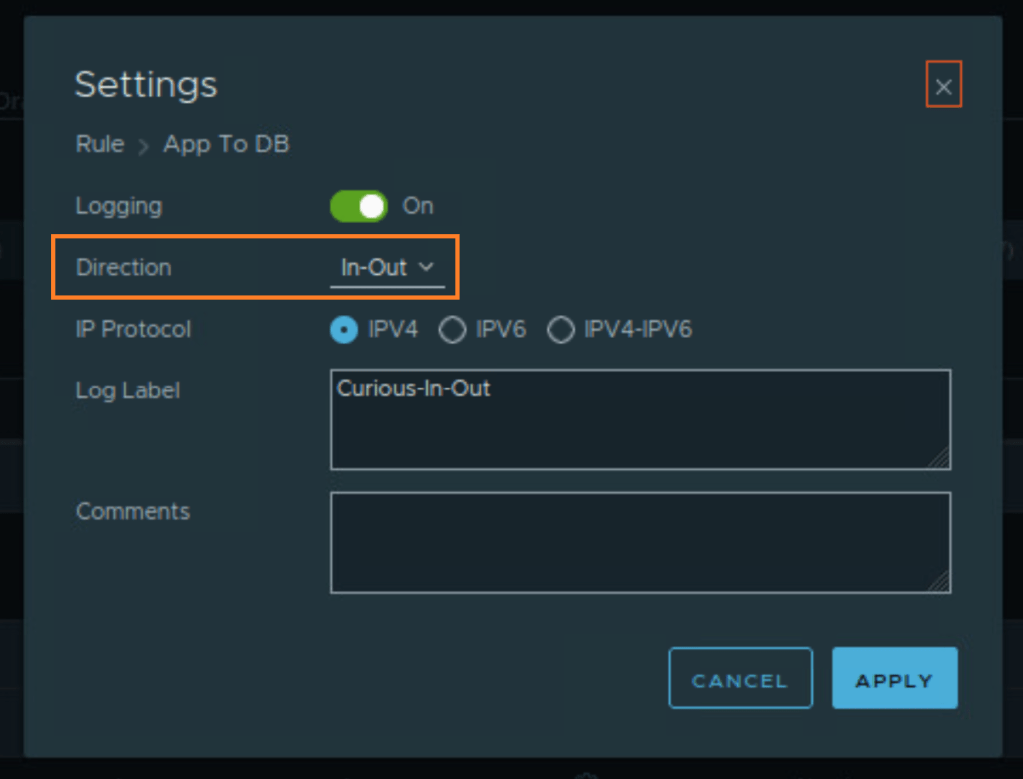The width and height of the screenshot is (1023, 779).
Task: Click the chevron arrow next to In-Out
Action: tap(426, 267)
